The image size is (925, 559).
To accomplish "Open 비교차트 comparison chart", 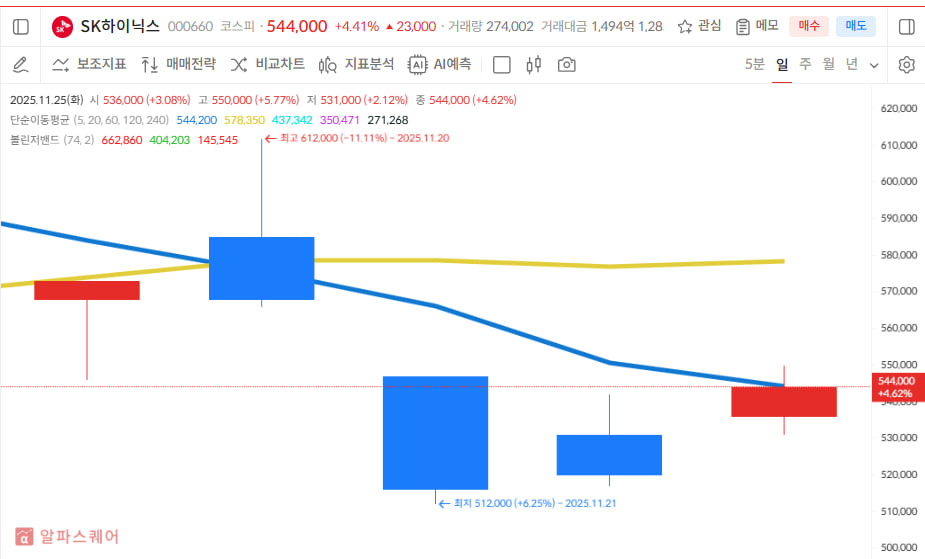I will coord(267,65).
